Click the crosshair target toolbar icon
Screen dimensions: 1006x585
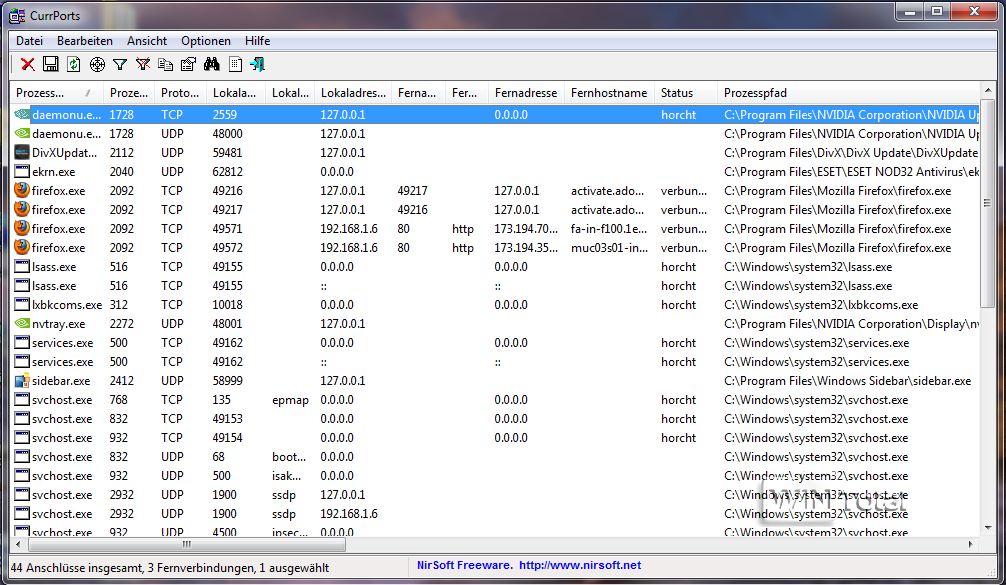(97, 65)
